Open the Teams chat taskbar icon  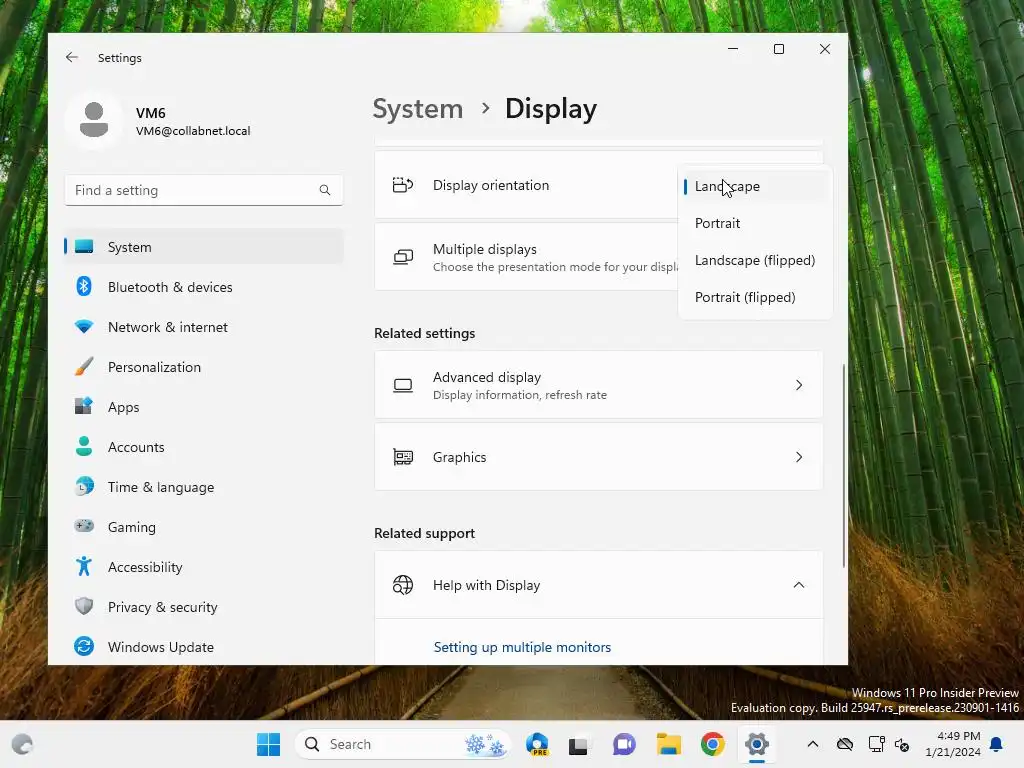tap(624, 744)
